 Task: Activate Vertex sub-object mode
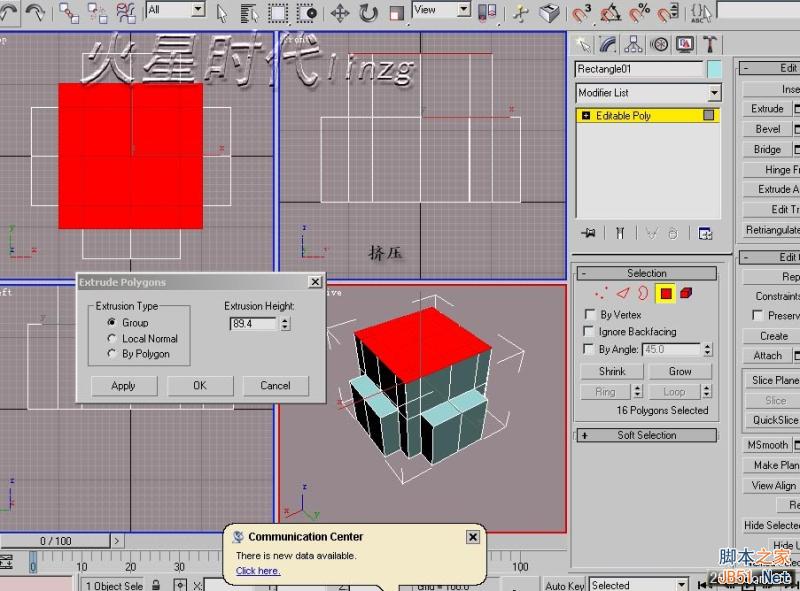[x=602, y=291]
